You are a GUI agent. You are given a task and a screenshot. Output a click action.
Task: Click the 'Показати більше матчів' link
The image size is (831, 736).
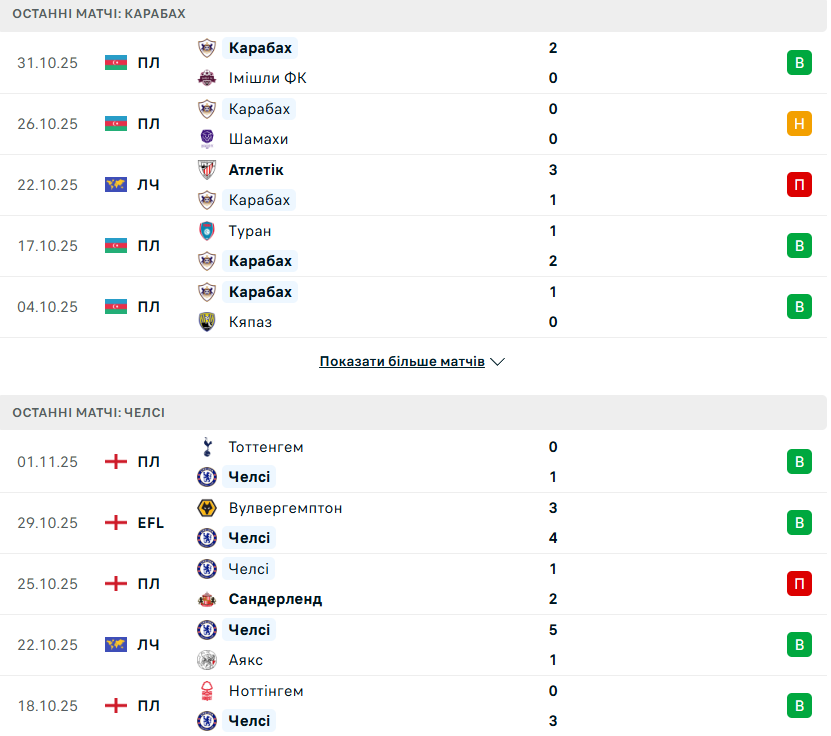[402, 362]
